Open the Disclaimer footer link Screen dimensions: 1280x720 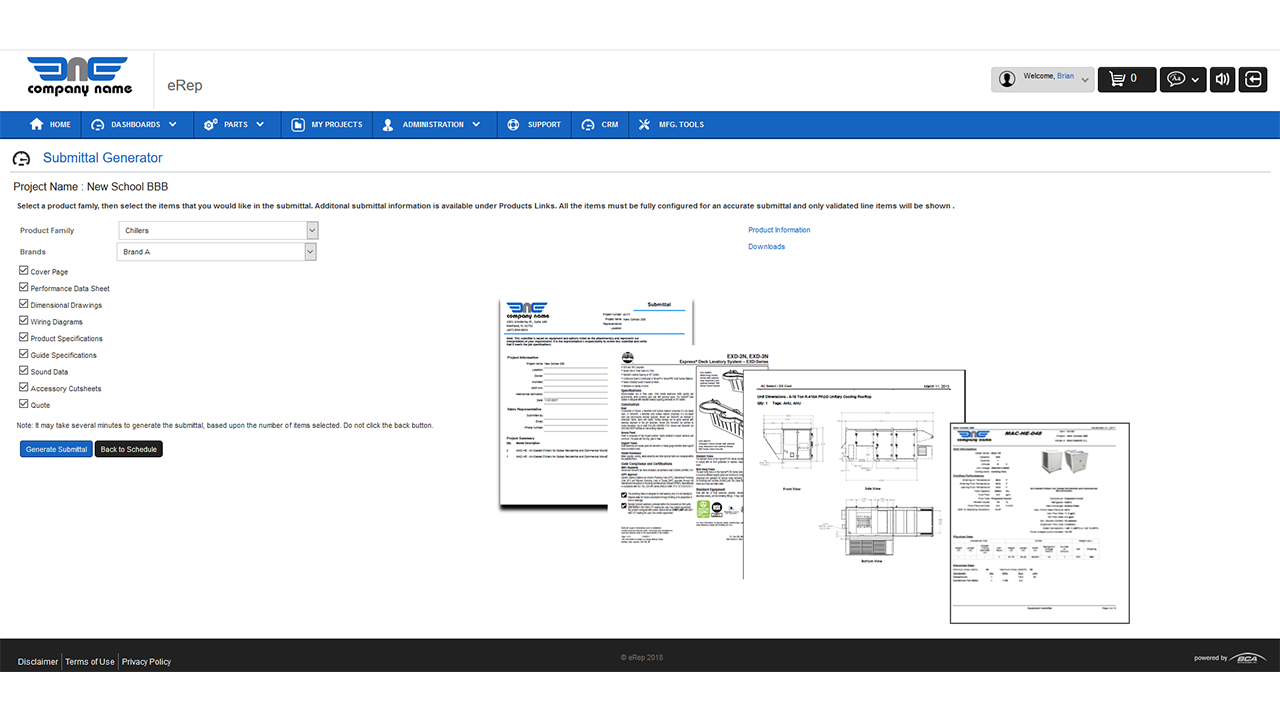click(x=38, y=662)
